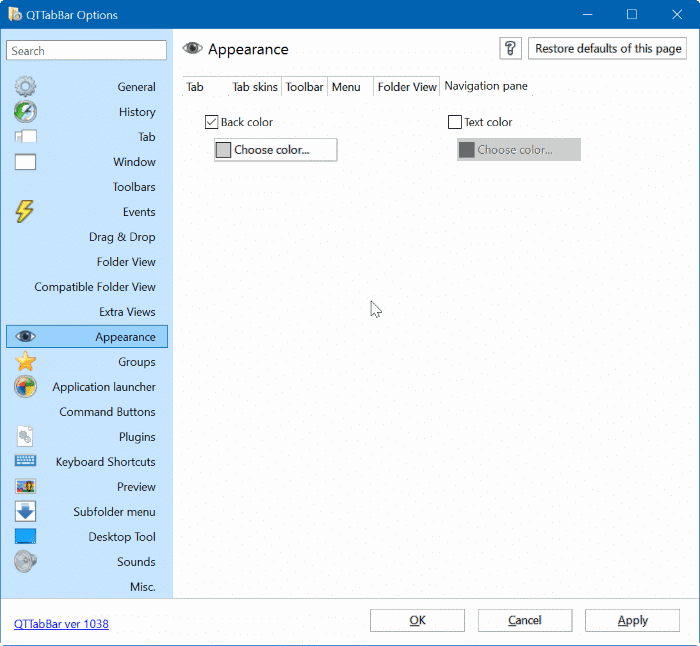This screenshot has width=700, height=646.
Task: Select the Folder View tab at top
Action: coord(407,87)
